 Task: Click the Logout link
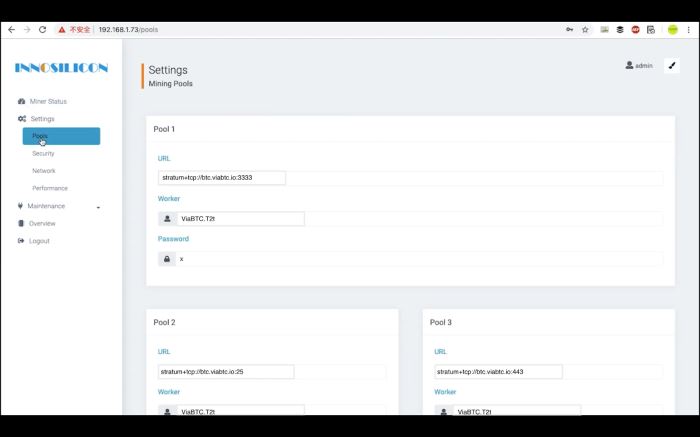click(39, 241)
